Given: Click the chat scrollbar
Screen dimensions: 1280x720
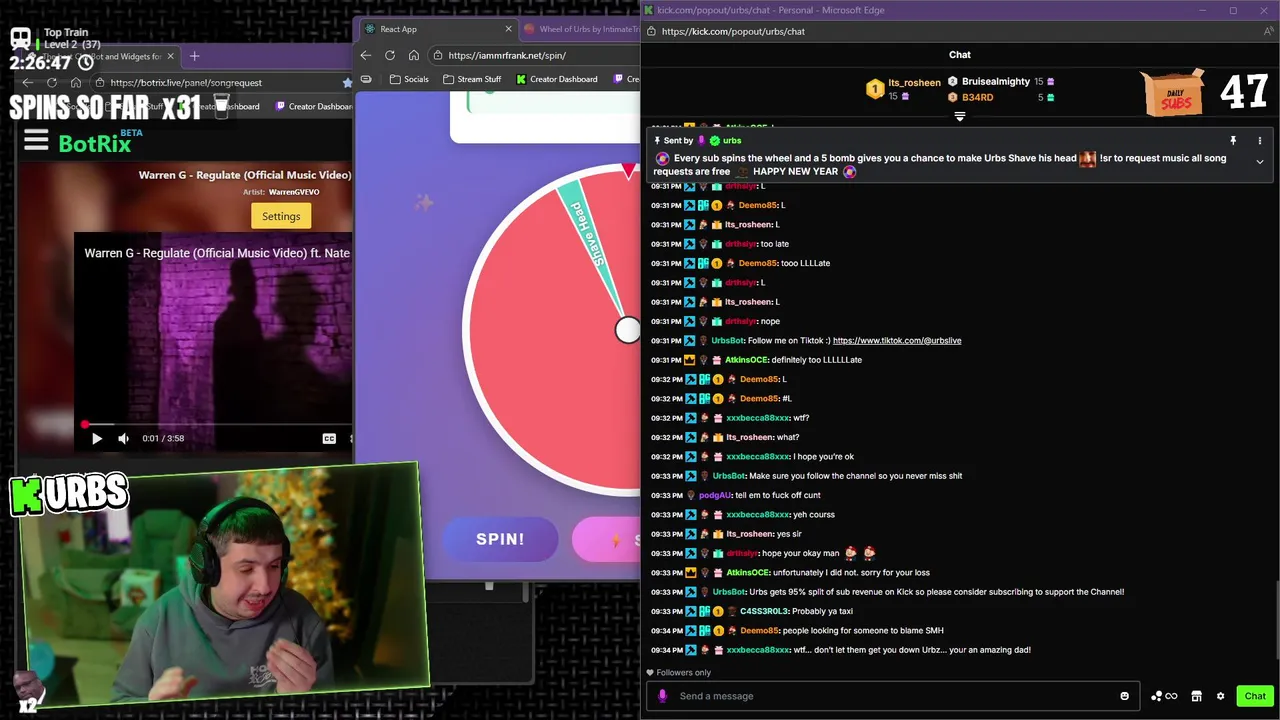Looking at the screenshot, I should (1275, 620).
